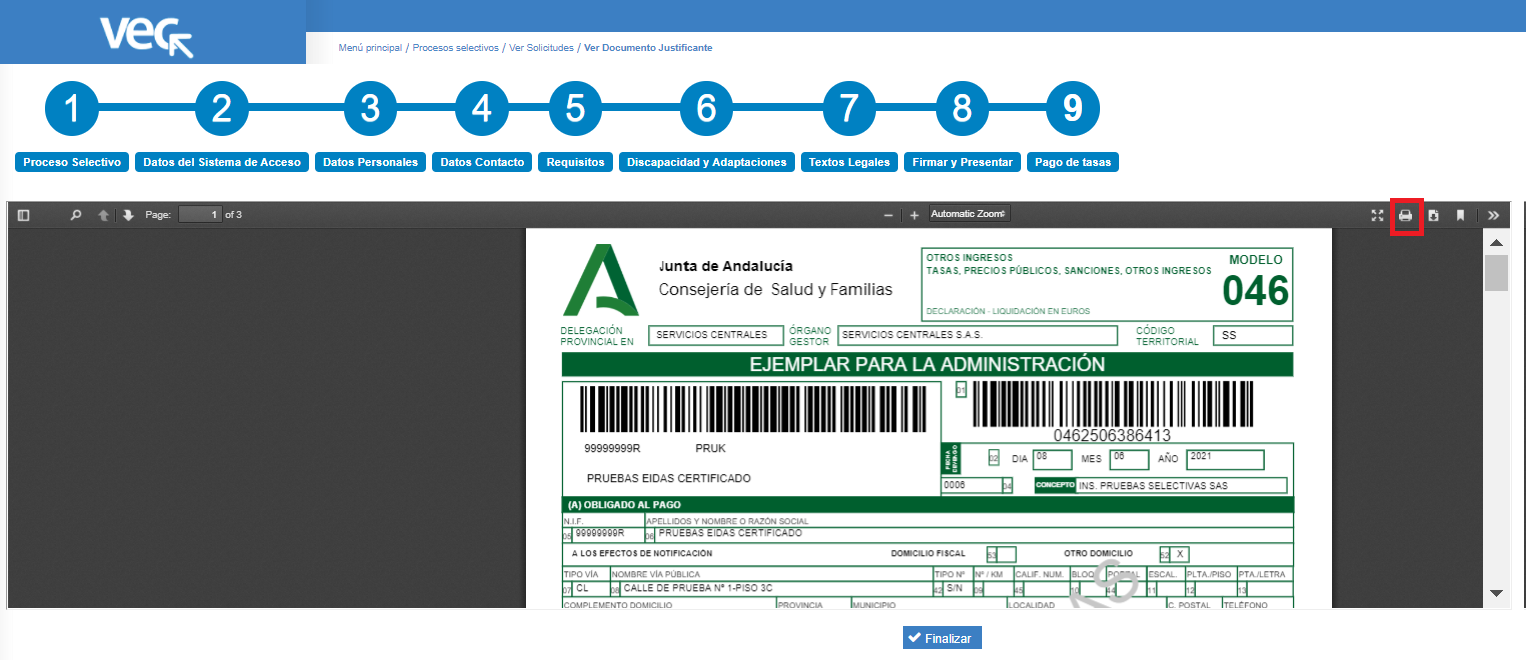Open the current view bookmark icon

click(1460, 215)
